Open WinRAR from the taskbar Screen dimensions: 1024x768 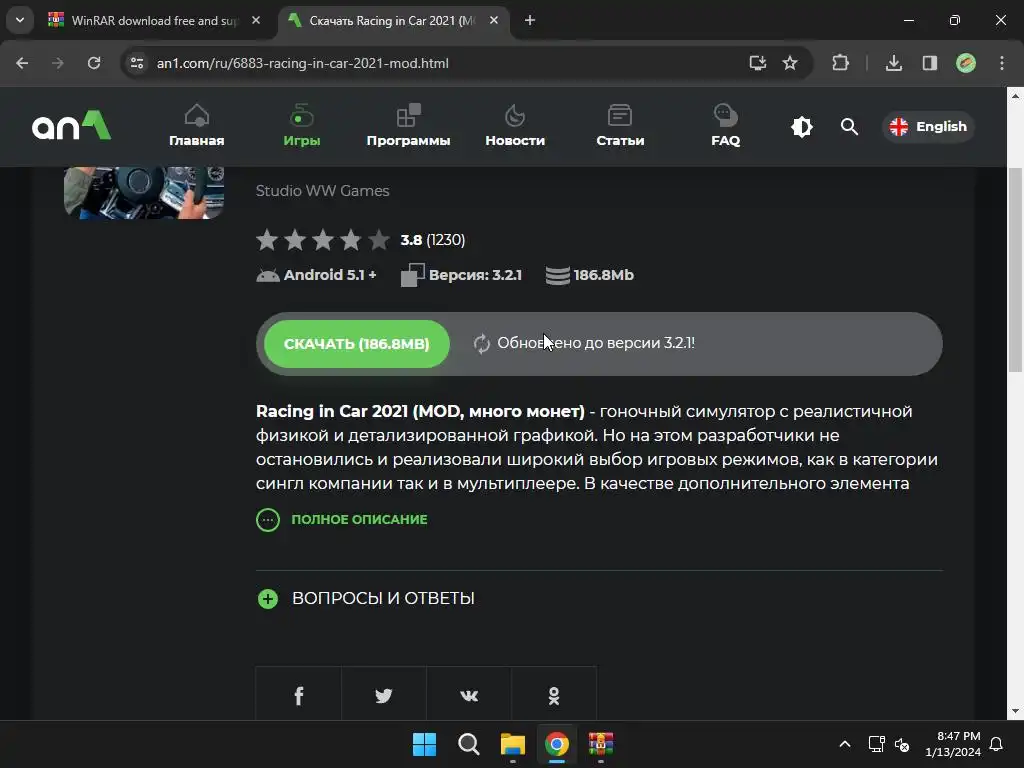click(x=601, y=744)
